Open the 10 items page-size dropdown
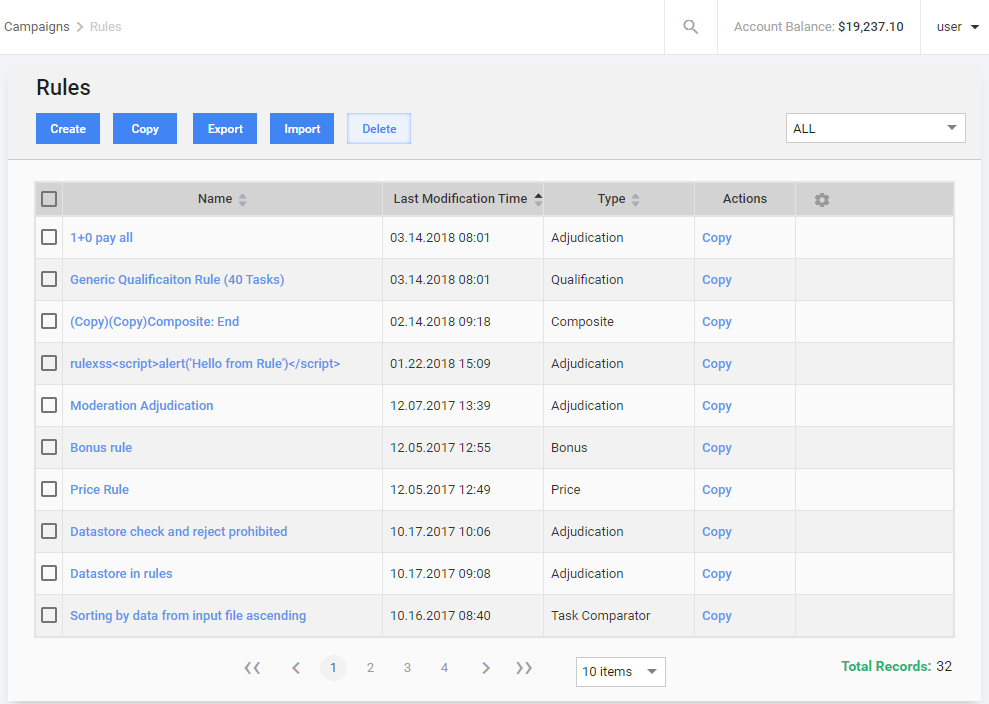Image resolution: width=989 pixels, height=704 pixels. 621,672
